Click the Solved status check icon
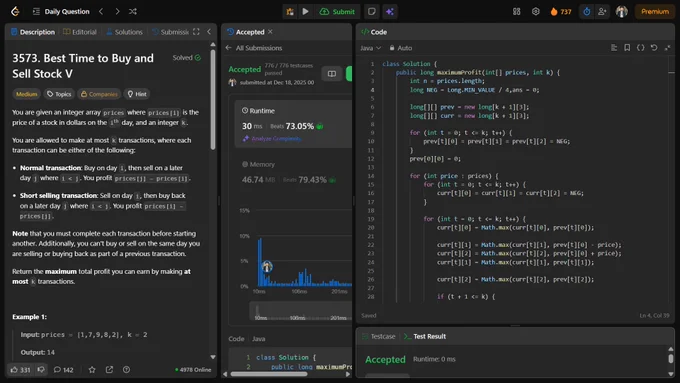680x383 pixels. (198, 58)
